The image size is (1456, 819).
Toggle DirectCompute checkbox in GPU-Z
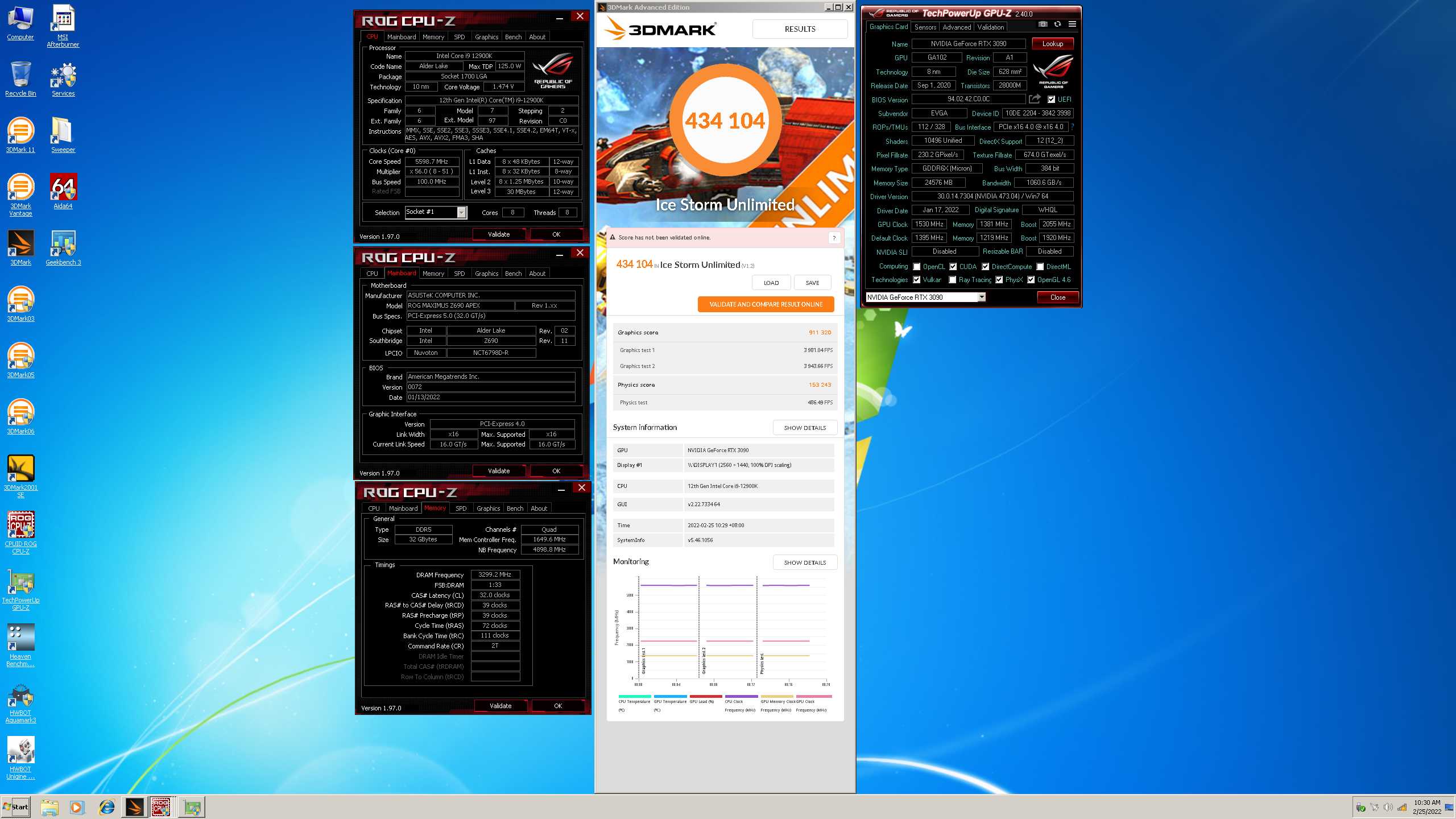(985, 266)
